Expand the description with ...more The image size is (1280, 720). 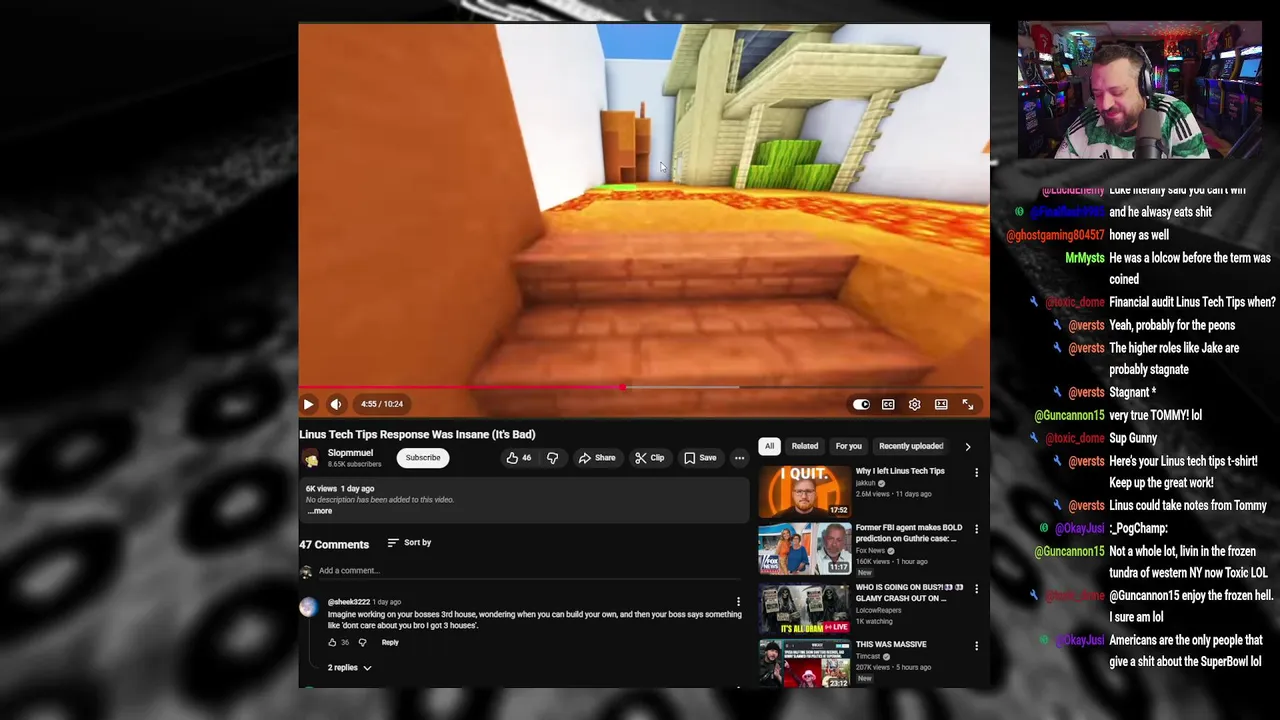[x=320, y=511]
